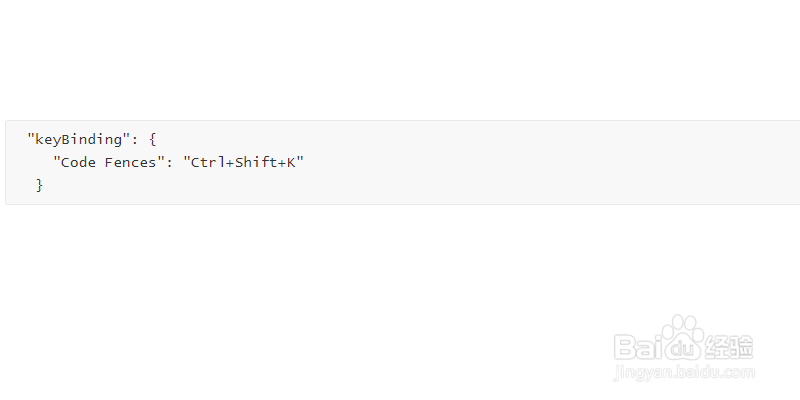Click empty gray area inside code block
The width and height of the screenshot is (800, 400).
[510, 163]
